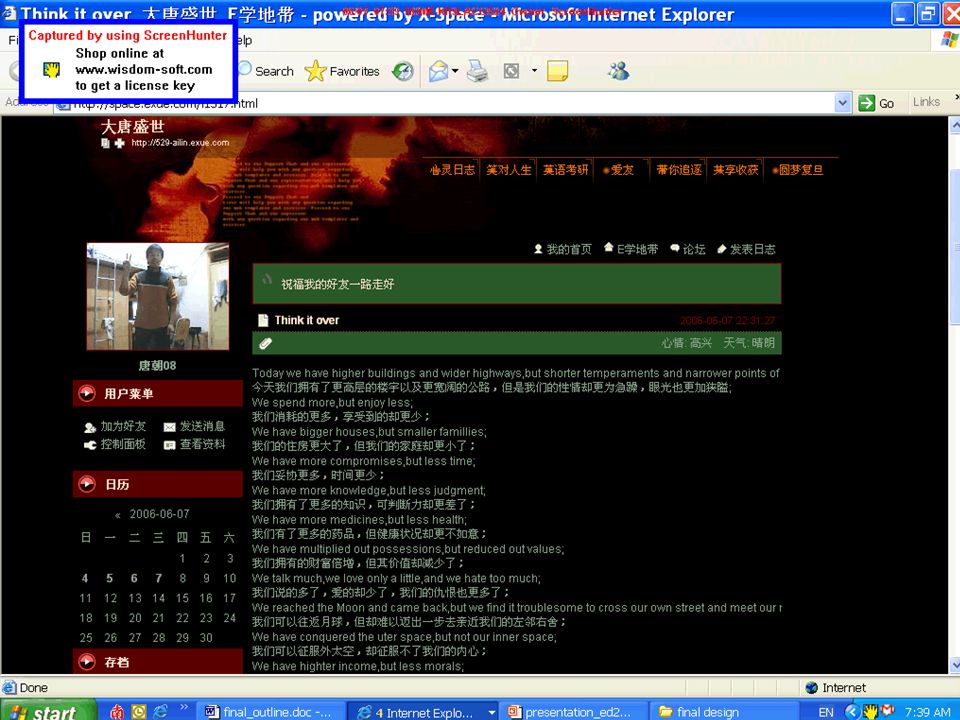Open the Messenger toolbar icon
Screen dimensions: 960x720
[618, 71]
